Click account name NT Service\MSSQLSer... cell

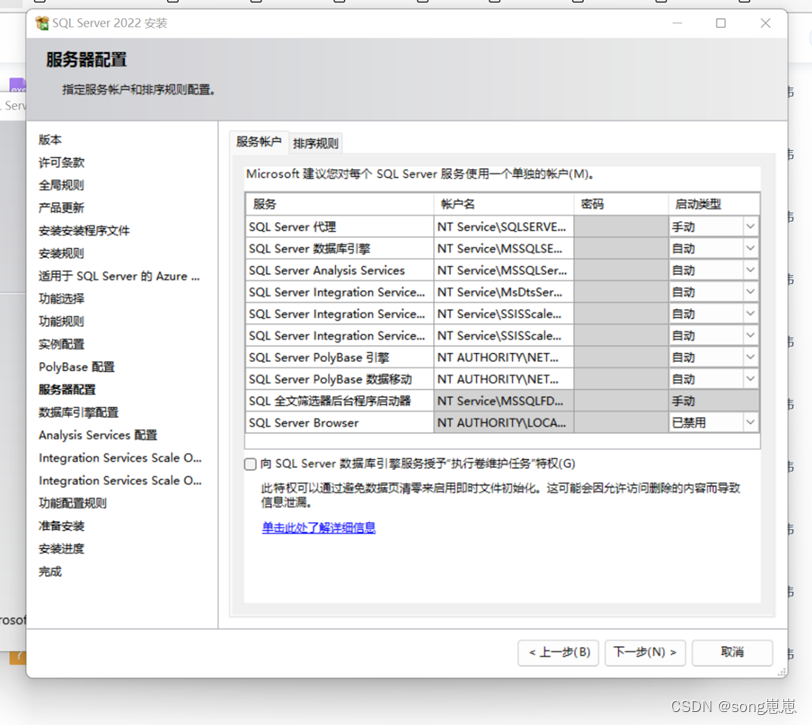click(503, 270)
